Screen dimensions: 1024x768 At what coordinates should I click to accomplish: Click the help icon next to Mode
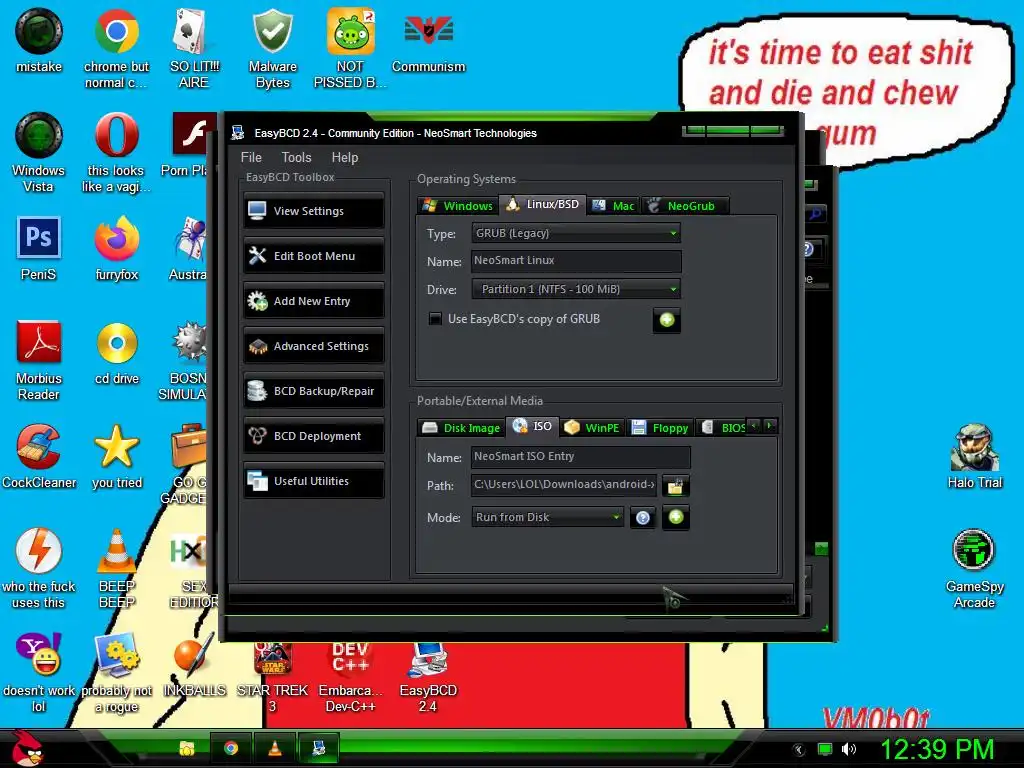coord(643,518)
